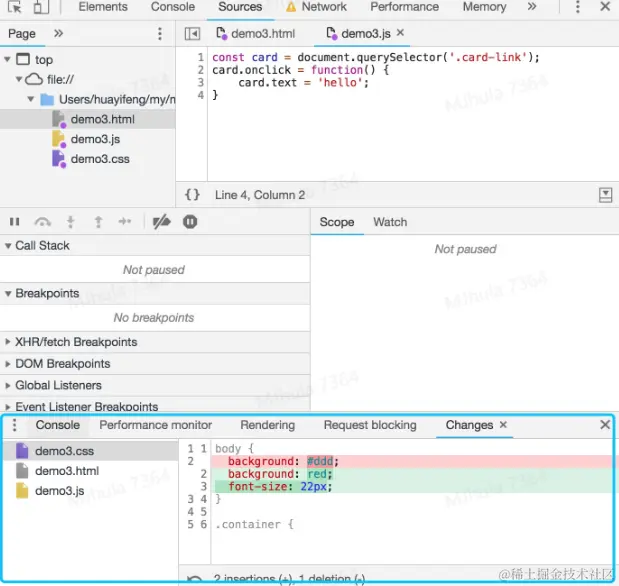Open the navigator pane more options menu
Viewport: 619px width, 586px height.
click(159, 34)
